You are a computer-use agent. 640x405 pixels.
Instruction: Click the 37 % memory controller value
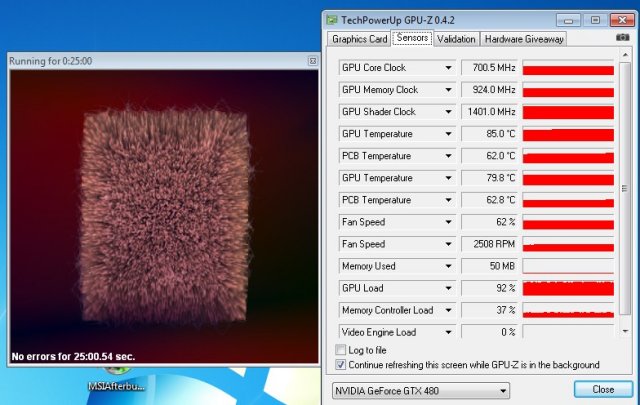tap(489, 310)
